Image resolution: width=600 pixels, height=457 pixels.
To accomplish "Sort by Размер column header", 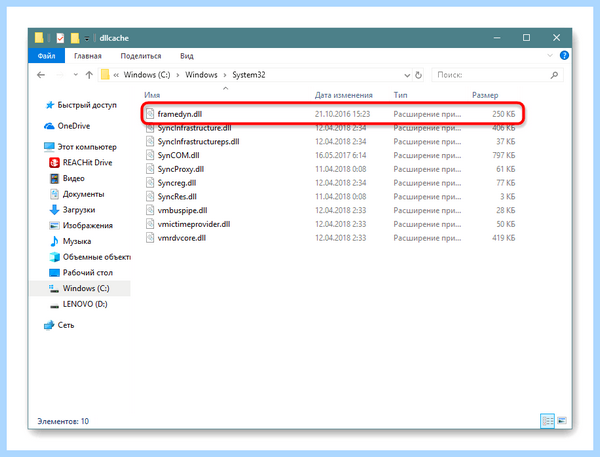I will pos(485,95).
